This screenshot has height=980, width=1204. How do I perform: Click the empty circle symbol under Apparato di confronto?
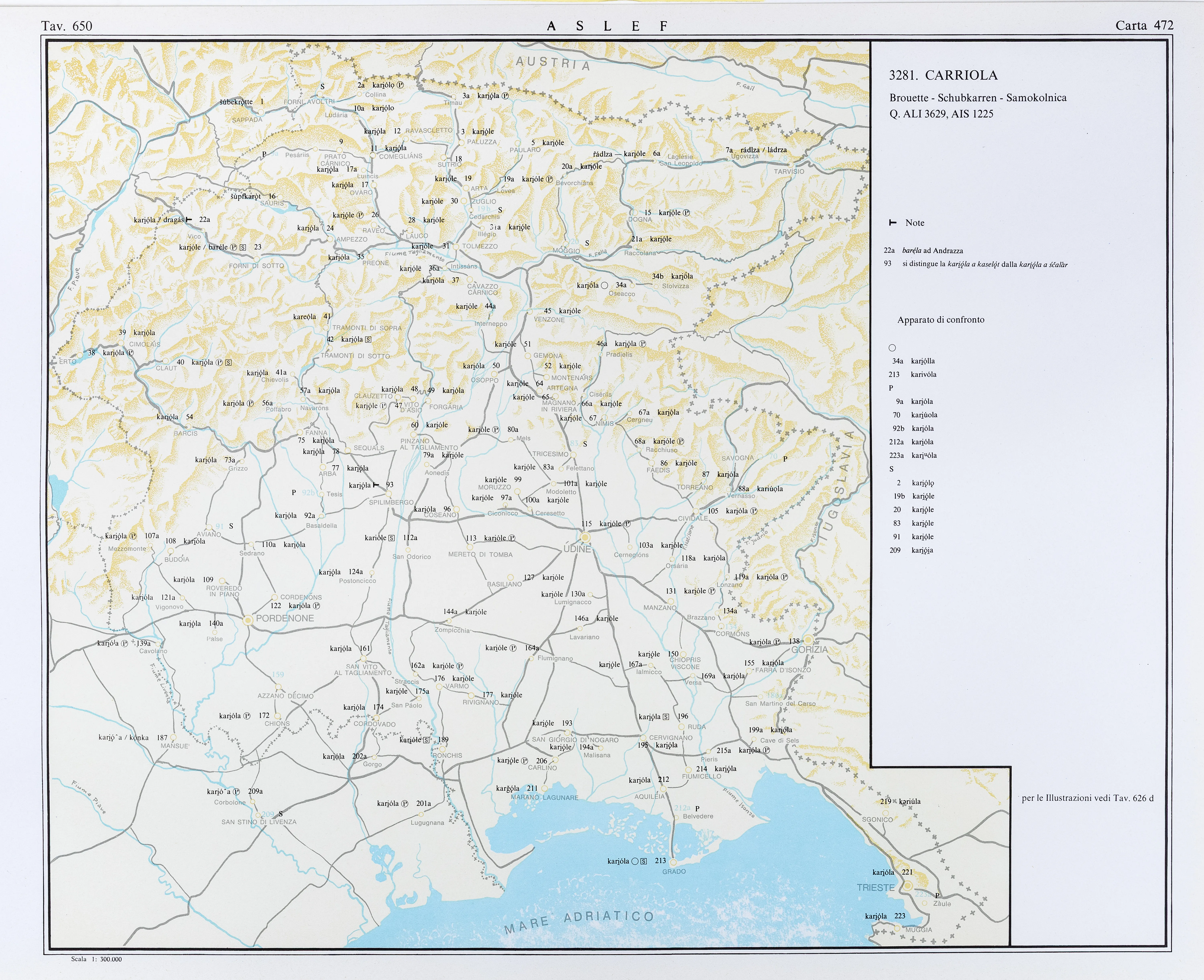[892, 348]
